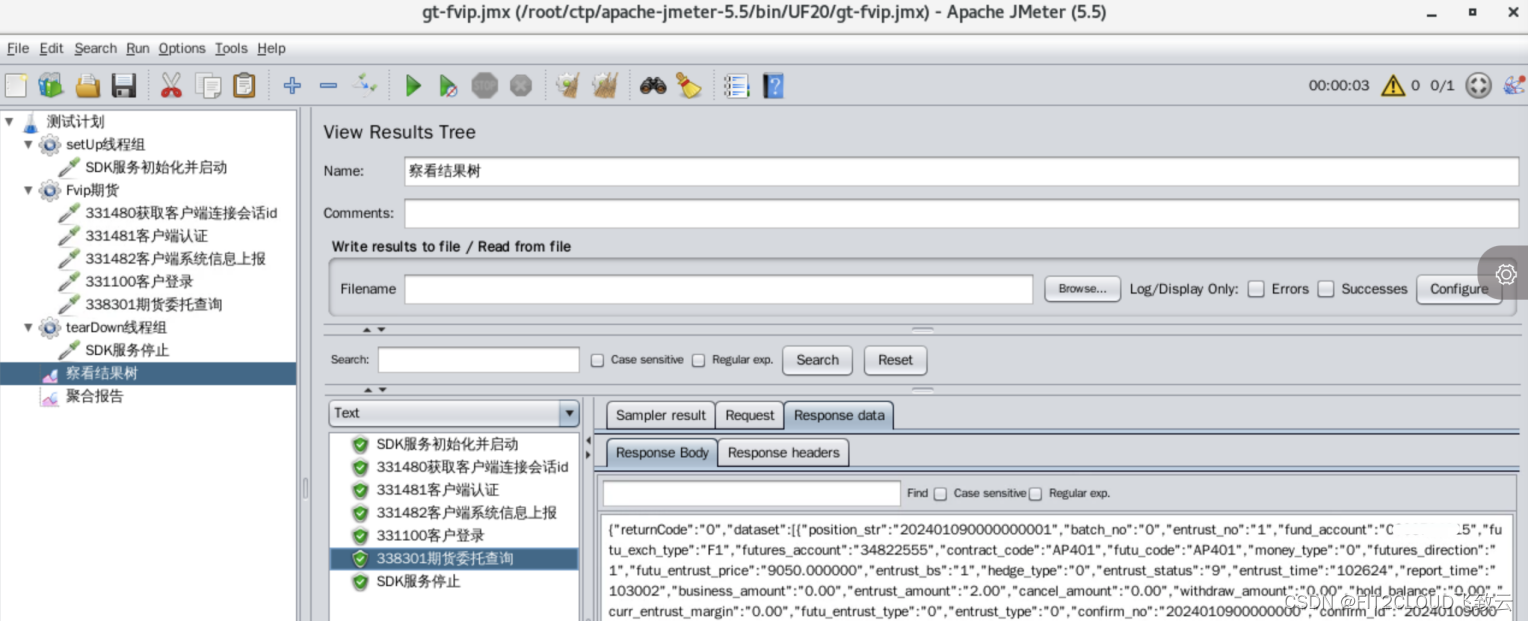The height and width of the screenshot is (621, 1528).
Task: Open the Text renderer dropdown
Action: pos(454,413)
